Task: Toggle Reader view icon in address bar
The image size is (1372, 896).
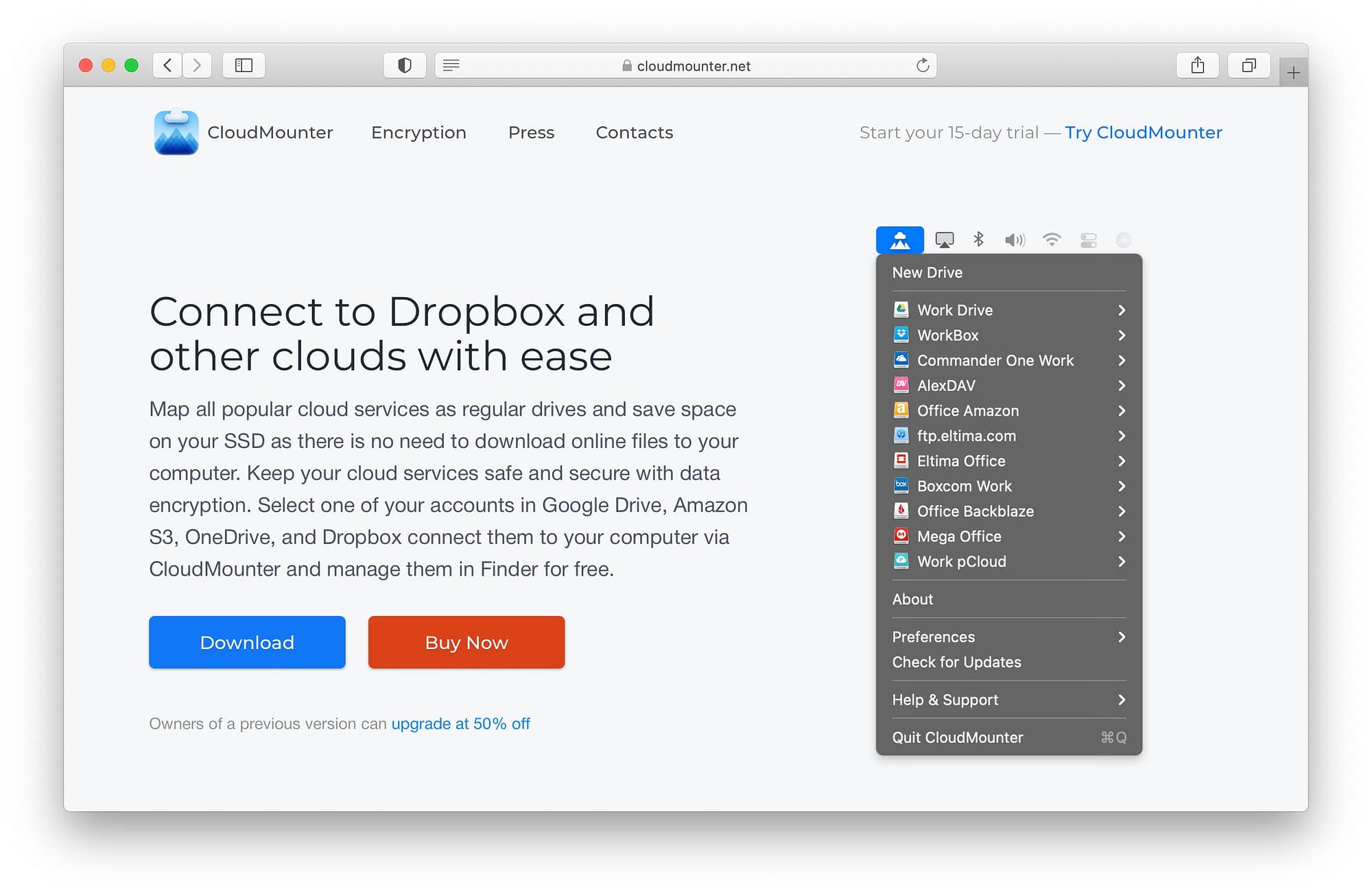Action: (451, 65)
